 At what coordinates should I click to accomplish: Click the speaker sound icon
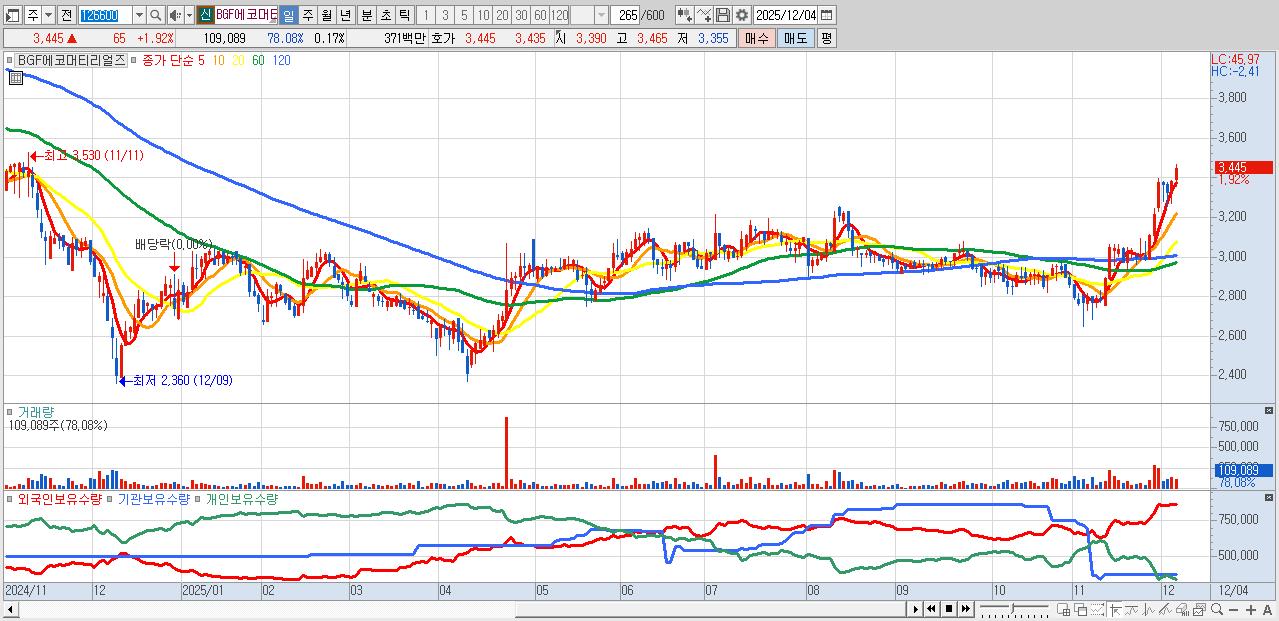(175, 15)
